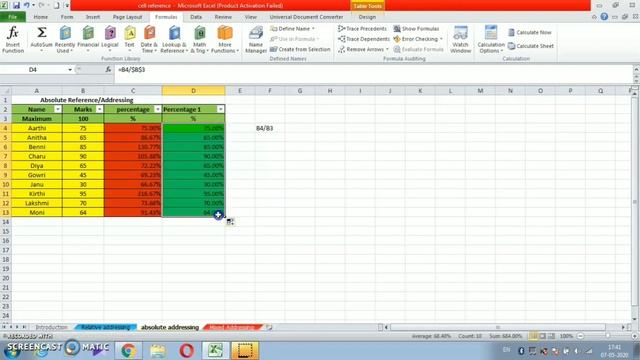Open Lookup & Reference functions
This screenshot has width=640, height=360.
(x=174, y=40)
